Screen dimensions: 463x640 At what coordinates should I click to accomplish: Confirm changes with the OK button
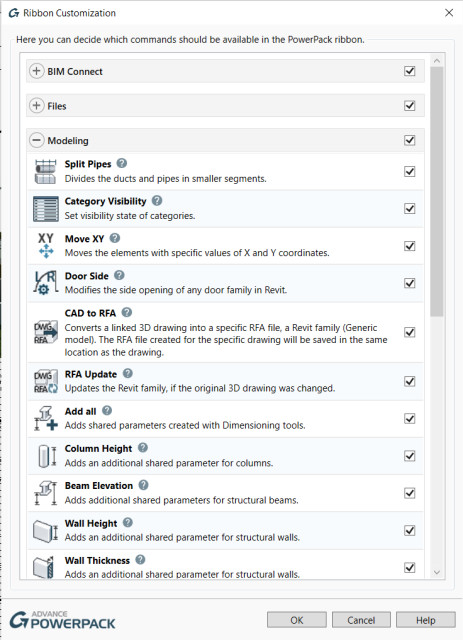[297, 620]
